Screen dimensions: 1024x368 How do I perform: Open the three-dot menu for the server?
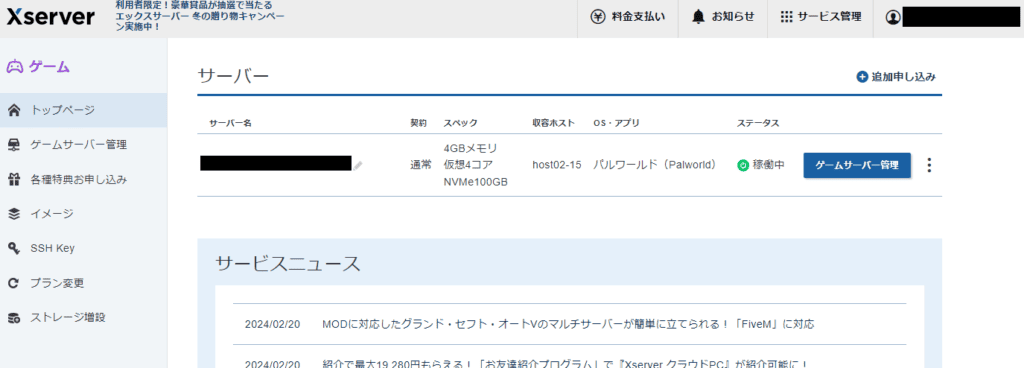[x=929, y=165]
